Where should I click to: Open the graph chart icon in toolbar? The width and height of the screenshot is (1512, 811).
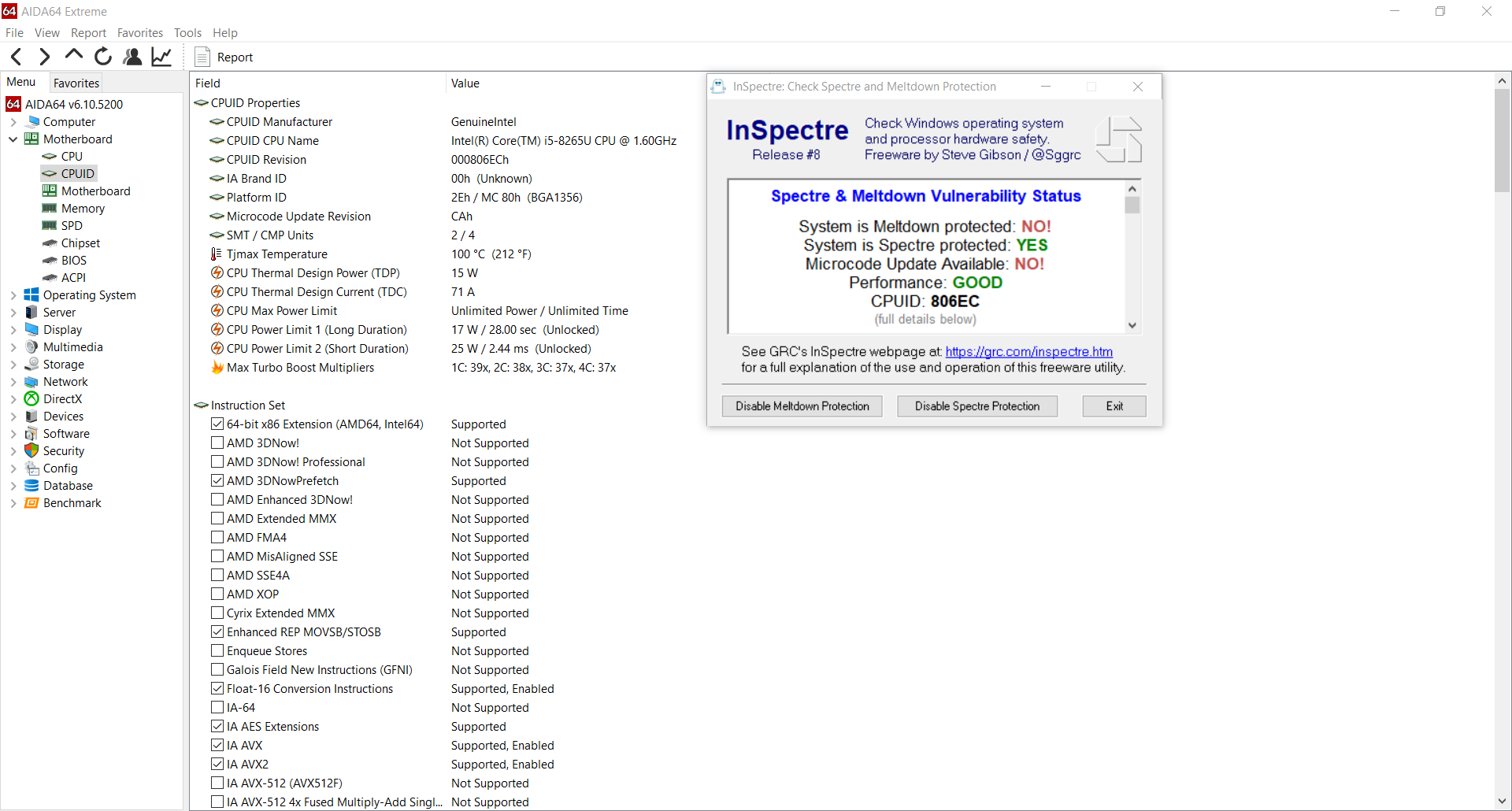161,57
